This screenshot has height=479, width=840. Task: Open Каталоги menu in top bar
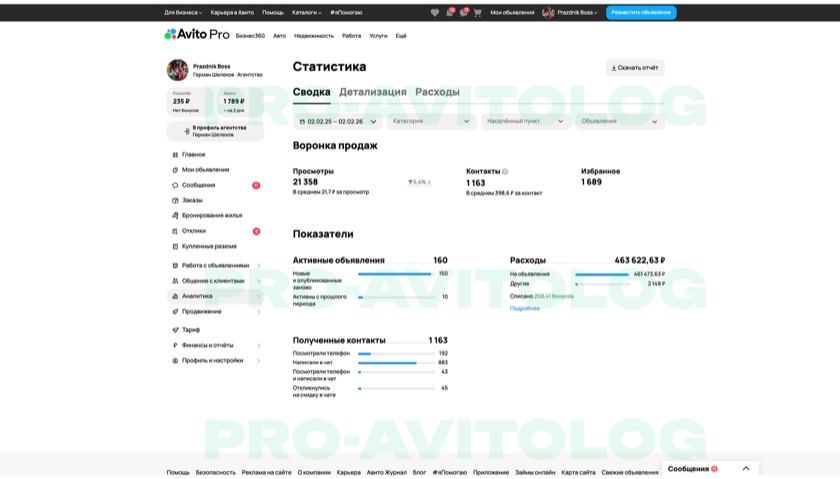(x=306, y=13)
